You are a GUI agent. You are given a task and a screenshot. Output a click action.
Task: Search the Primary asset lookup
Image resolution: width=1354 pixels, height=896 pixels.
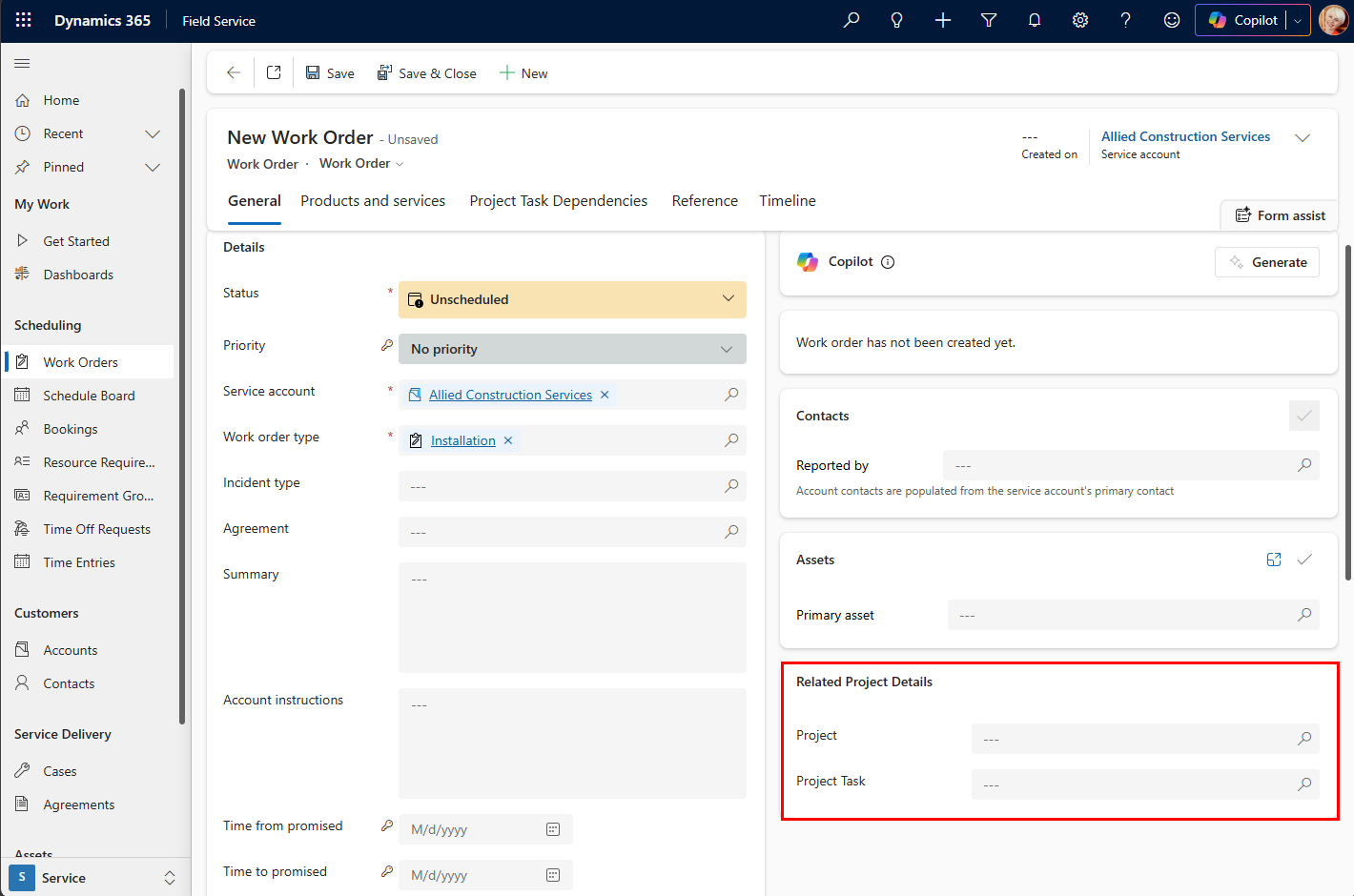pyautogui.click(x=1304, y=615)
